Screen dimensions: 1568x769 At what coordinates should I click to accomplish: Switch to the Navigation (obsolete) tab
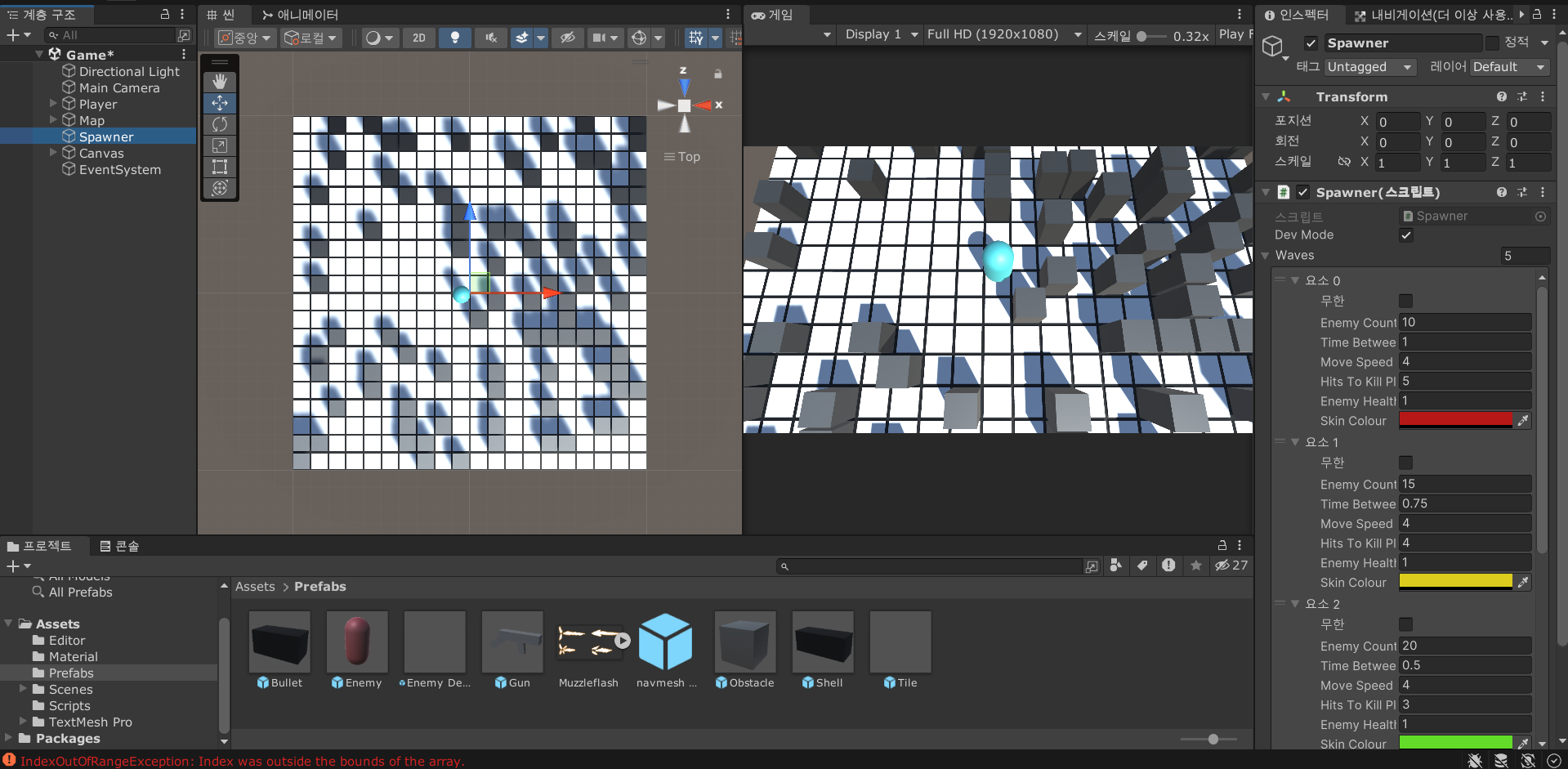pyautogui.click(x=1434, y=15)
